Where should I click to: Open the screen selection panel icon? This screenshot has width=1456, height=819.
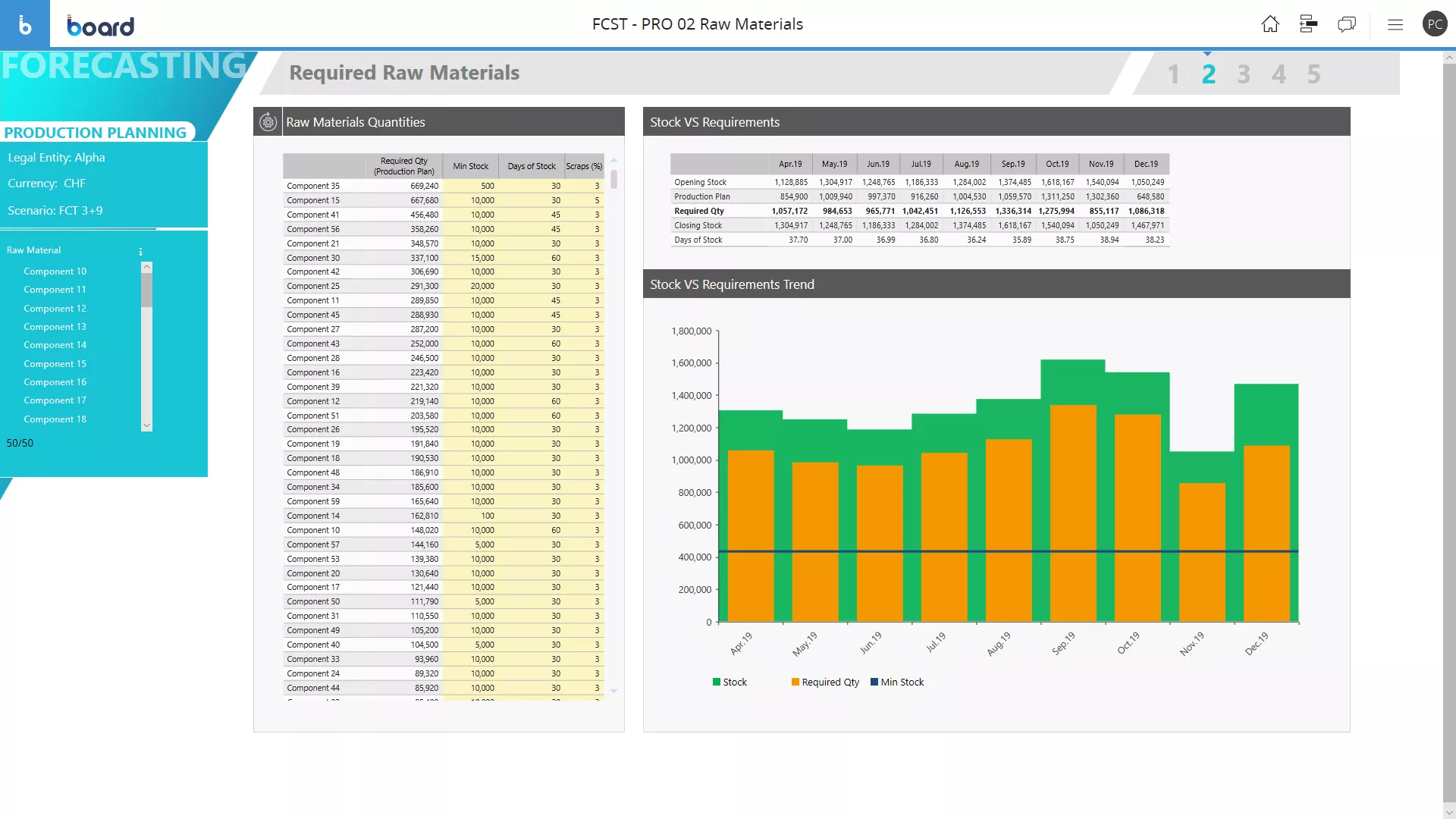point(1308,24)
